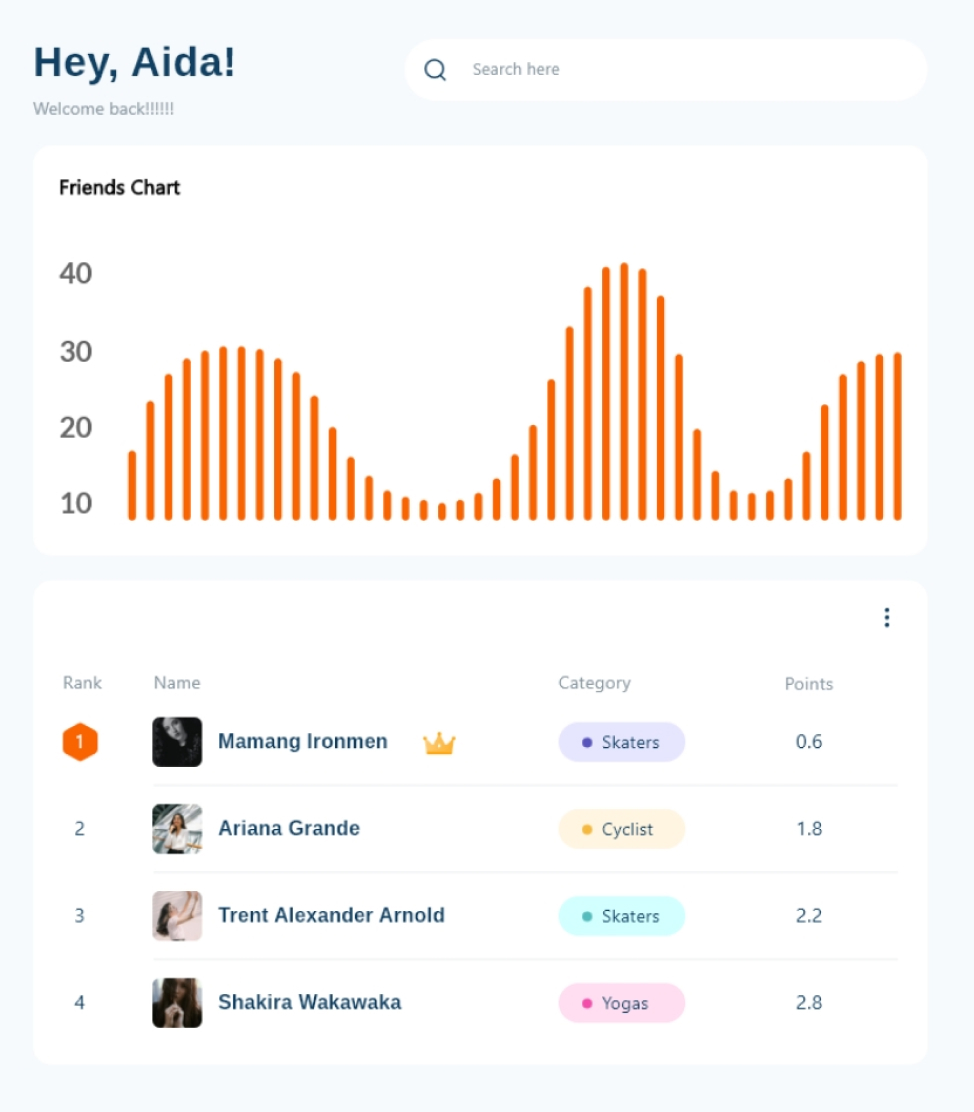The image size is (974, 1112).
Task: Open Trent Alexander Arnold's avatar
Action: 177,916
